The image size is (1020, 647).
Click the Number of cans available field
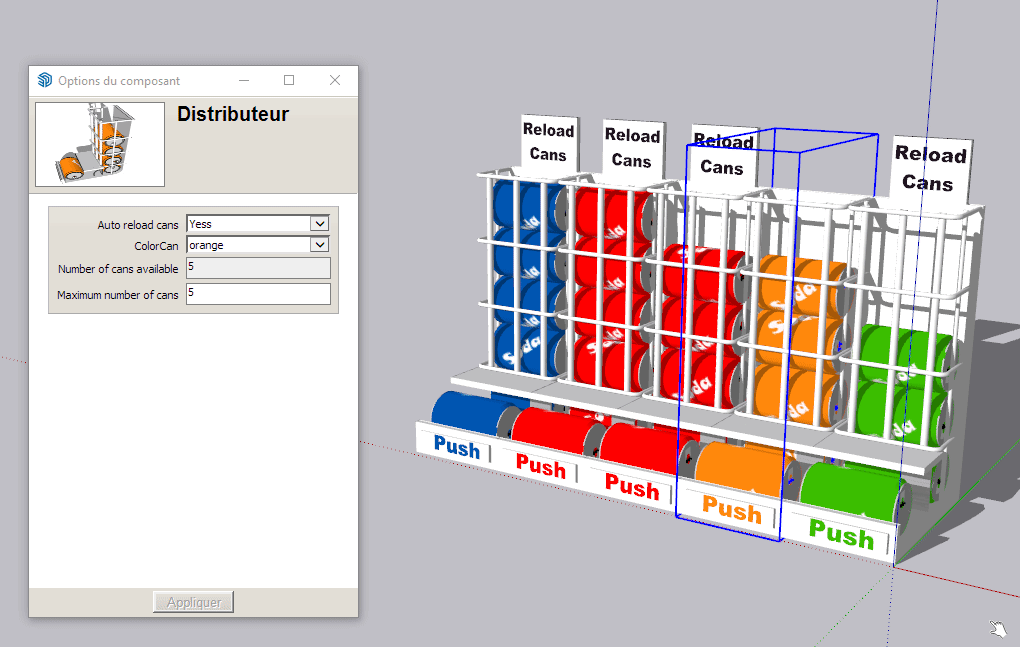pyautogui.click(x=258, y=268)
